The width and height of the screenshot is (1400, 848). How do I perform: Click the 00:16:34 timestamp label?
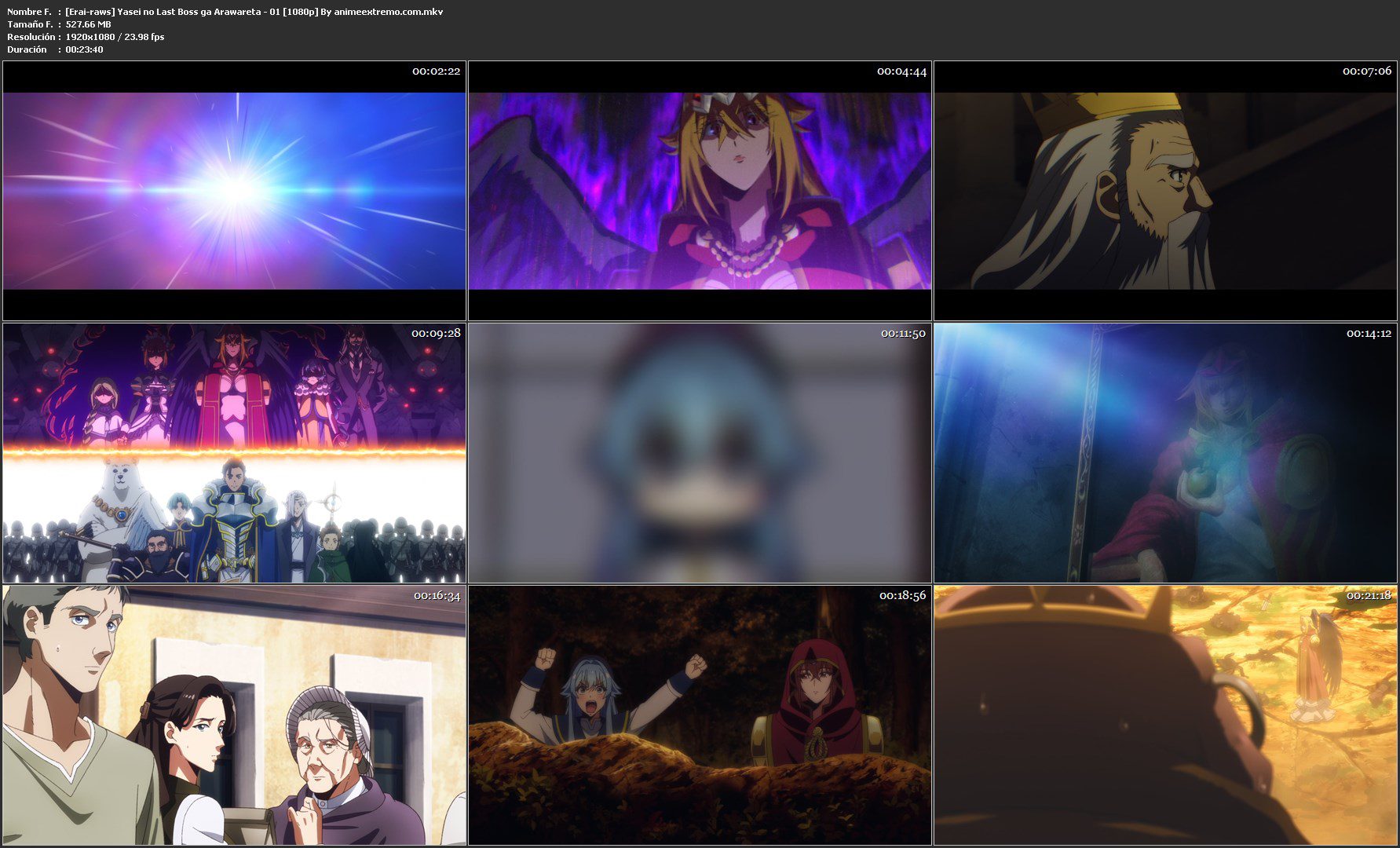[437, 596]
